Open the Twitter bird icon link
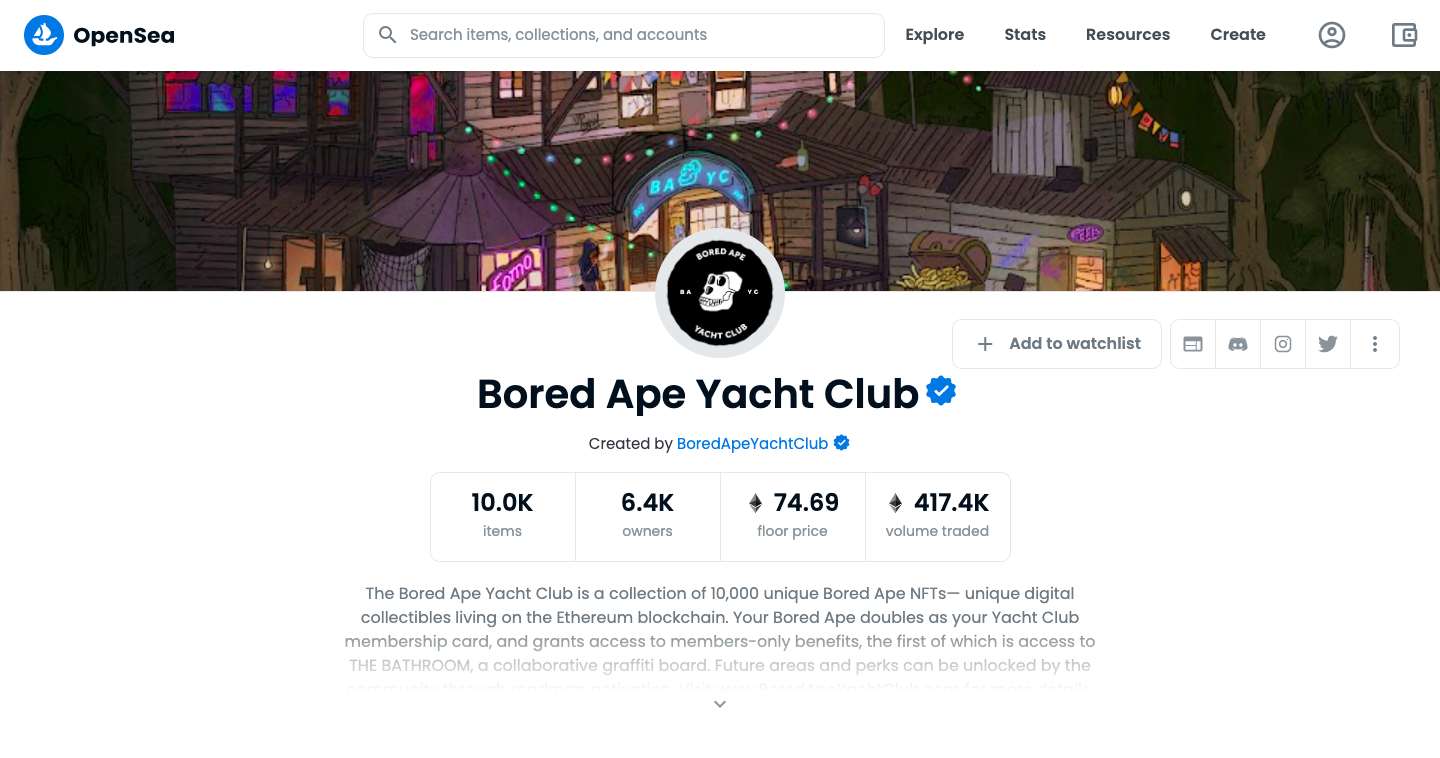1440x758 pixels. [1328, 344]
